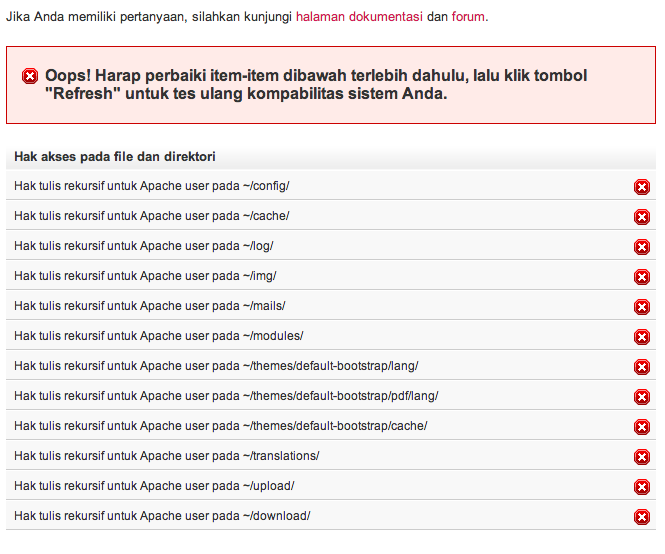Image resolution: width=665 pixels, height=554 pixels.
Task: Select text row ending in ~/log/
Action: coord(144,246)
